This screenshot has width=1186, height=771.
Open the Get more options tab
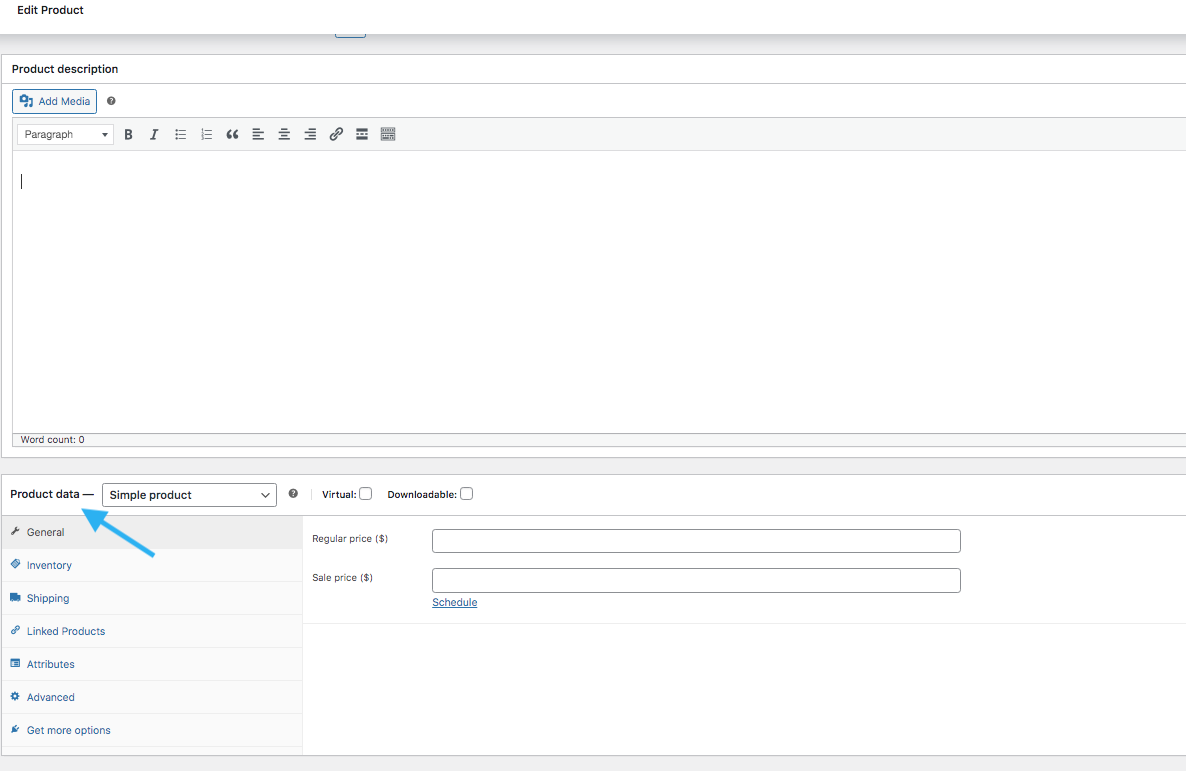[152, 730]
